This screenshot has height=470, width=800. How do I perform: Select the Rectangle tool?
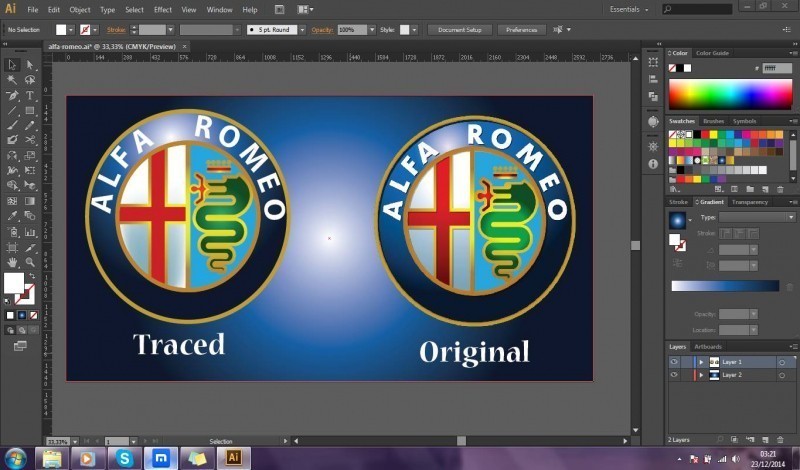click(30, 110)
